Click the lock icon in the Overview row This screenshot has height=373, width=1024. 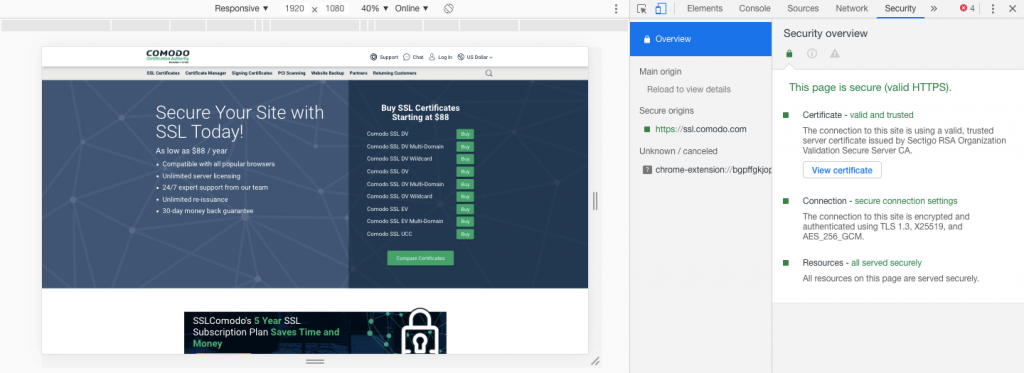(647, 39)
